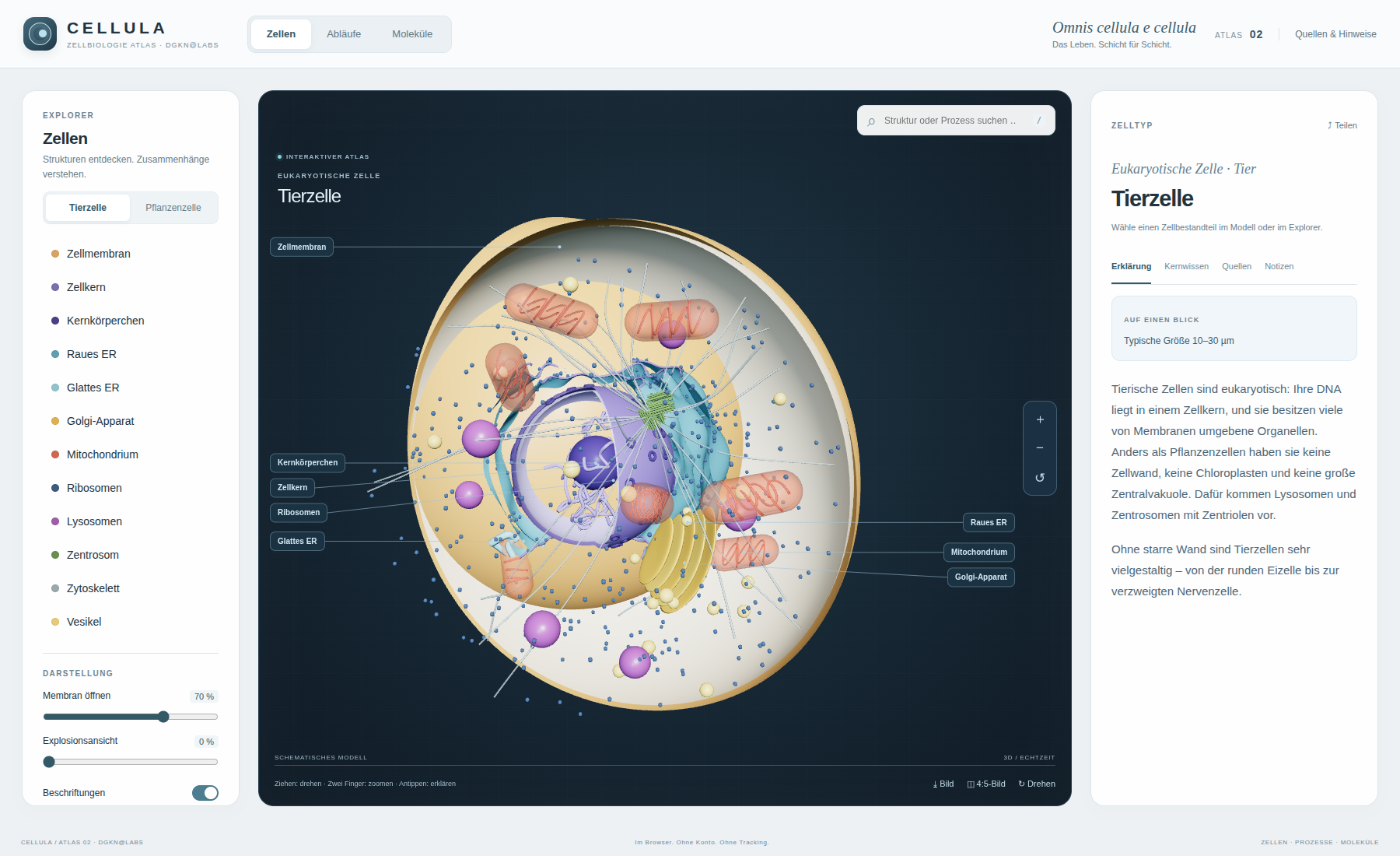Screen dimensions: 1400x856
Task: Open the Abläufe tab
Action: click(344, 34)
